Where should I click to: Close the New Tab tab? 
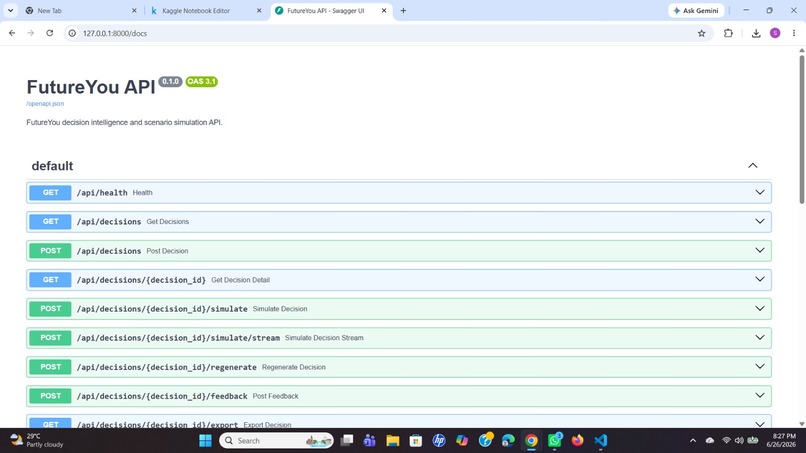(x=134, y=10)
